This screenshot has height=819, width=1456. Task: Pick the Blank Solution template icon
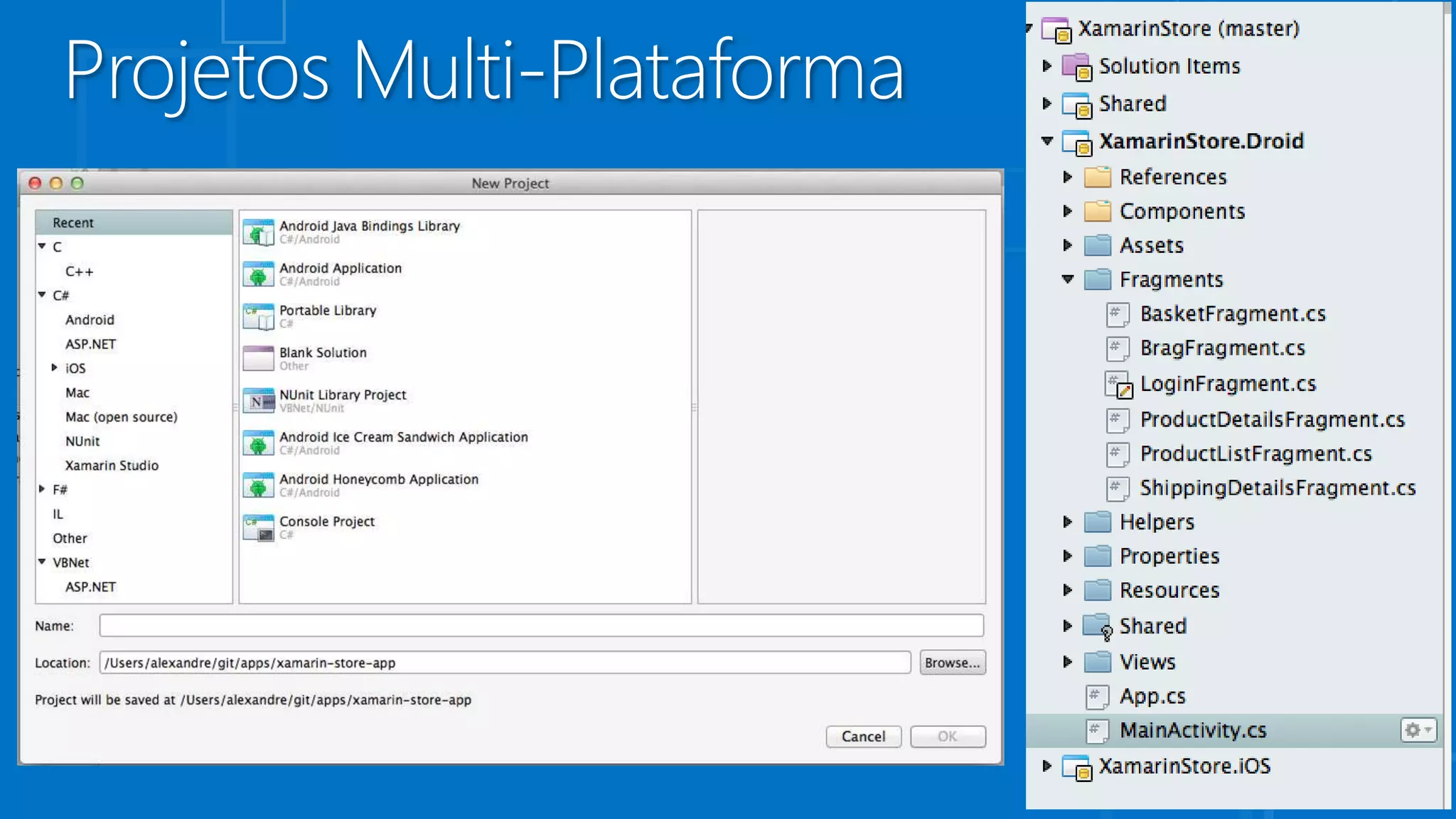tap(258, 358)
